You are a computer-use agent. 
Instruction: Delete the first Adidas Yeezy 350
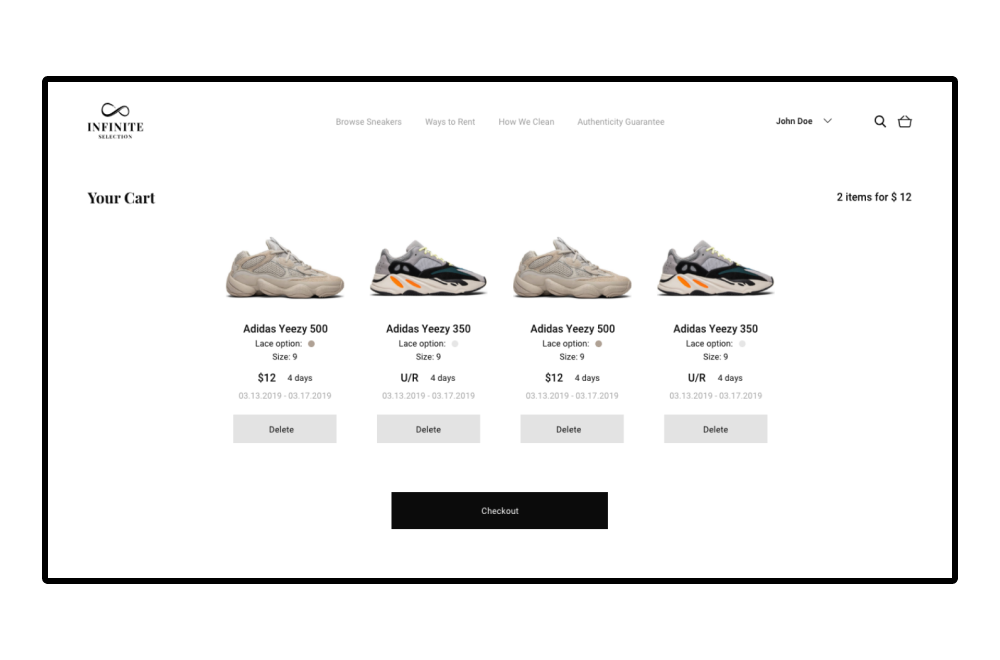[x=428, y=429]
